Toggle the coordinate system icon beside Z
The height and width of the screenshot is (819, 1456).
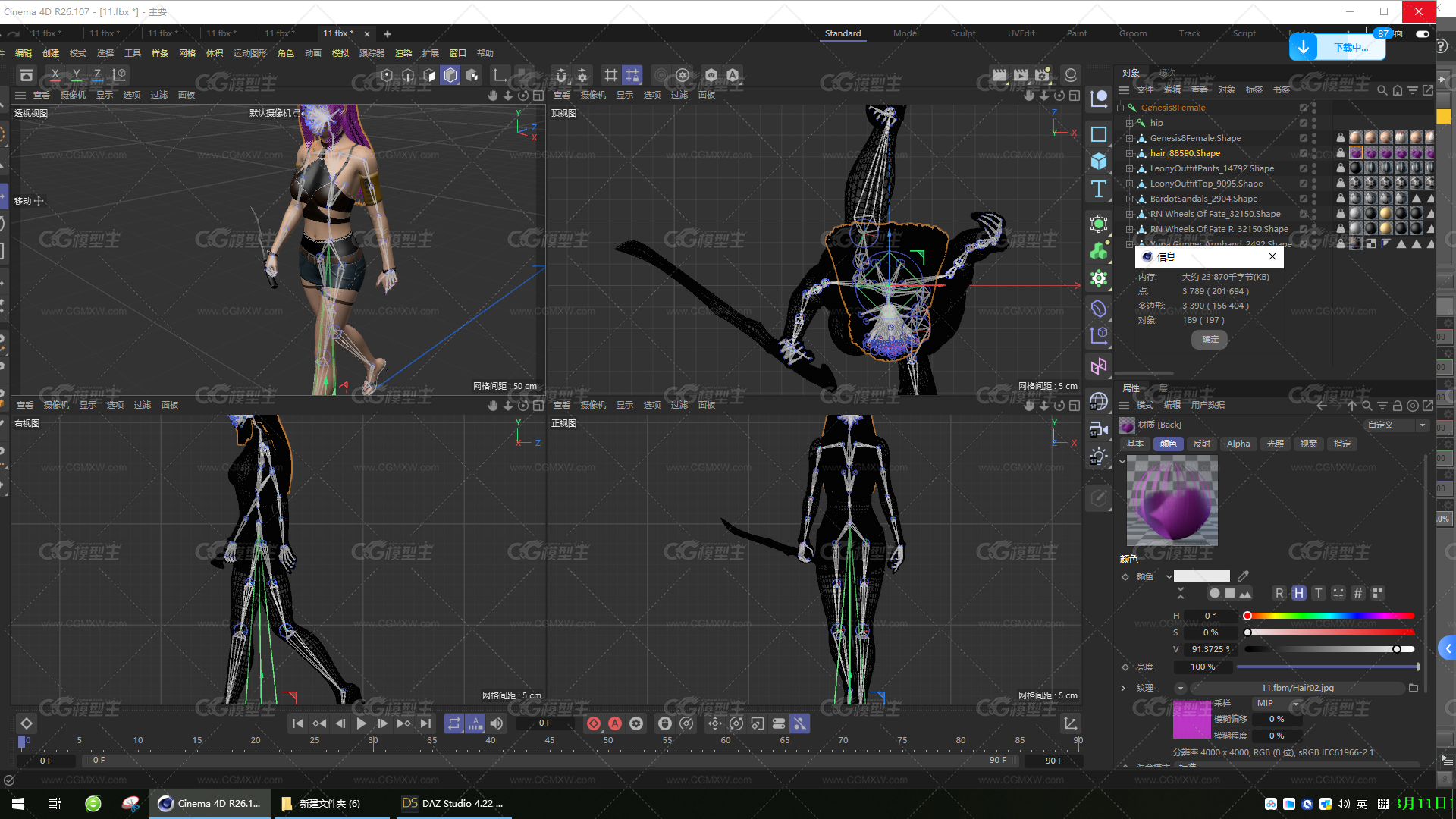(119, 74)
